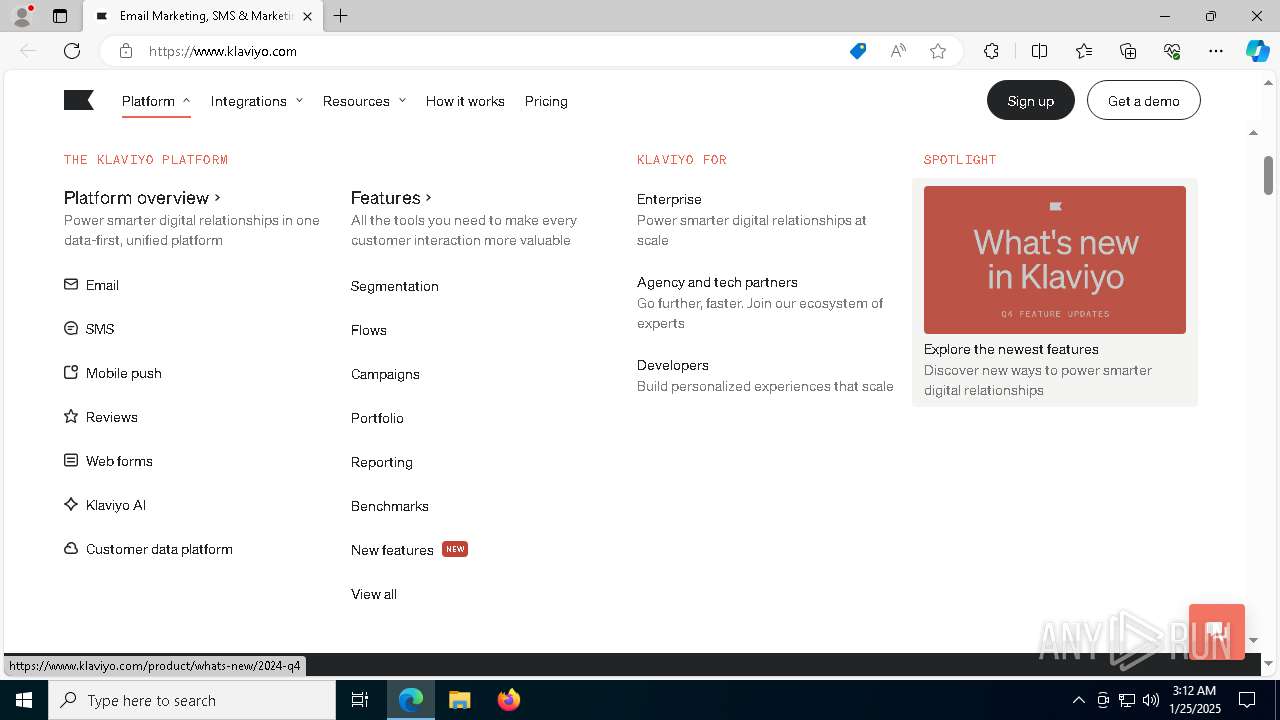This screenshot has height=720, width=1280.
Task: Open the Favorites list icon
Action: (x=1084, y=51)
